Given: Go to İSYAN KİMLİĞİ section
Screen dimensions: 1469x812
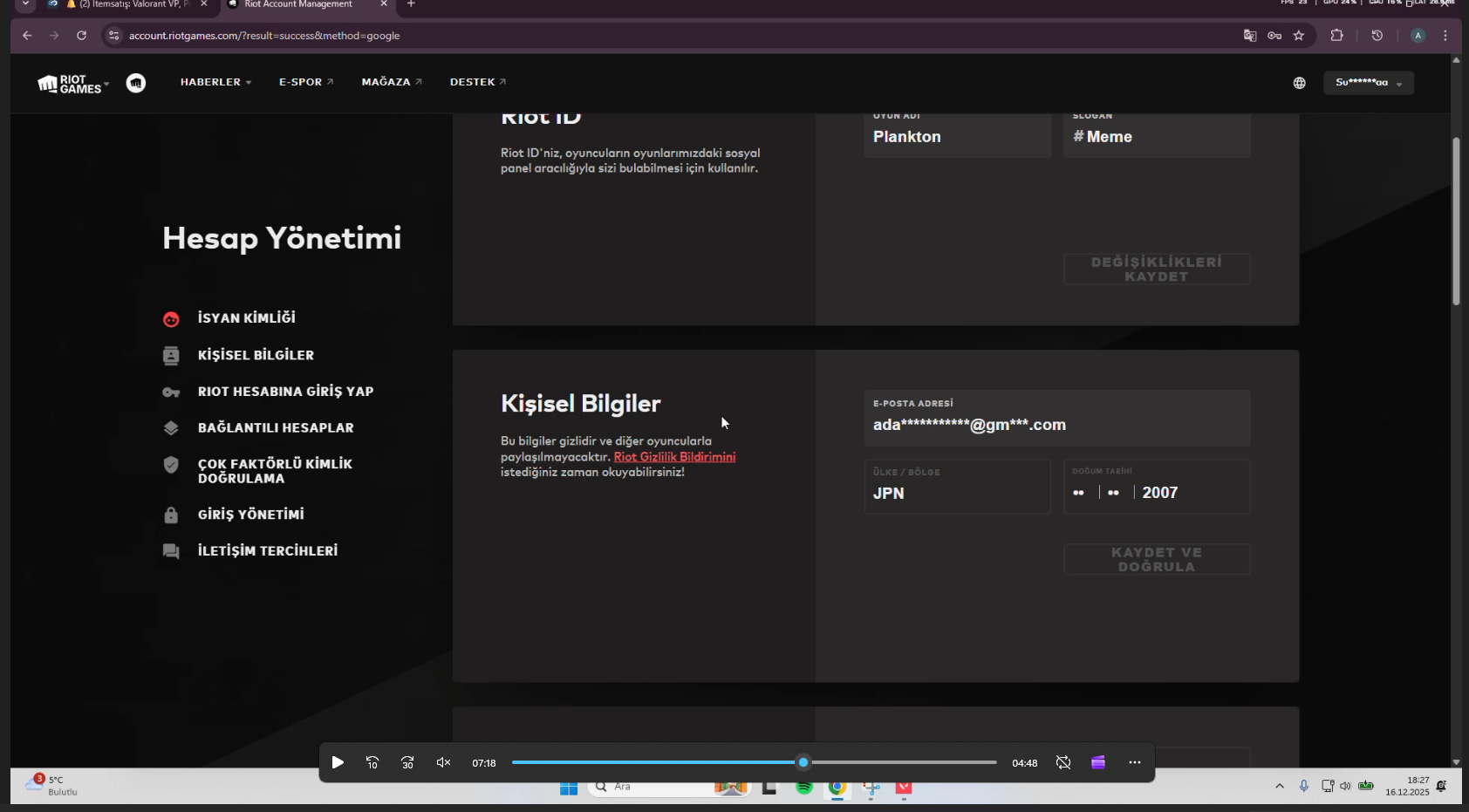Looking at the screenshot, I should (x=247, y=318).
